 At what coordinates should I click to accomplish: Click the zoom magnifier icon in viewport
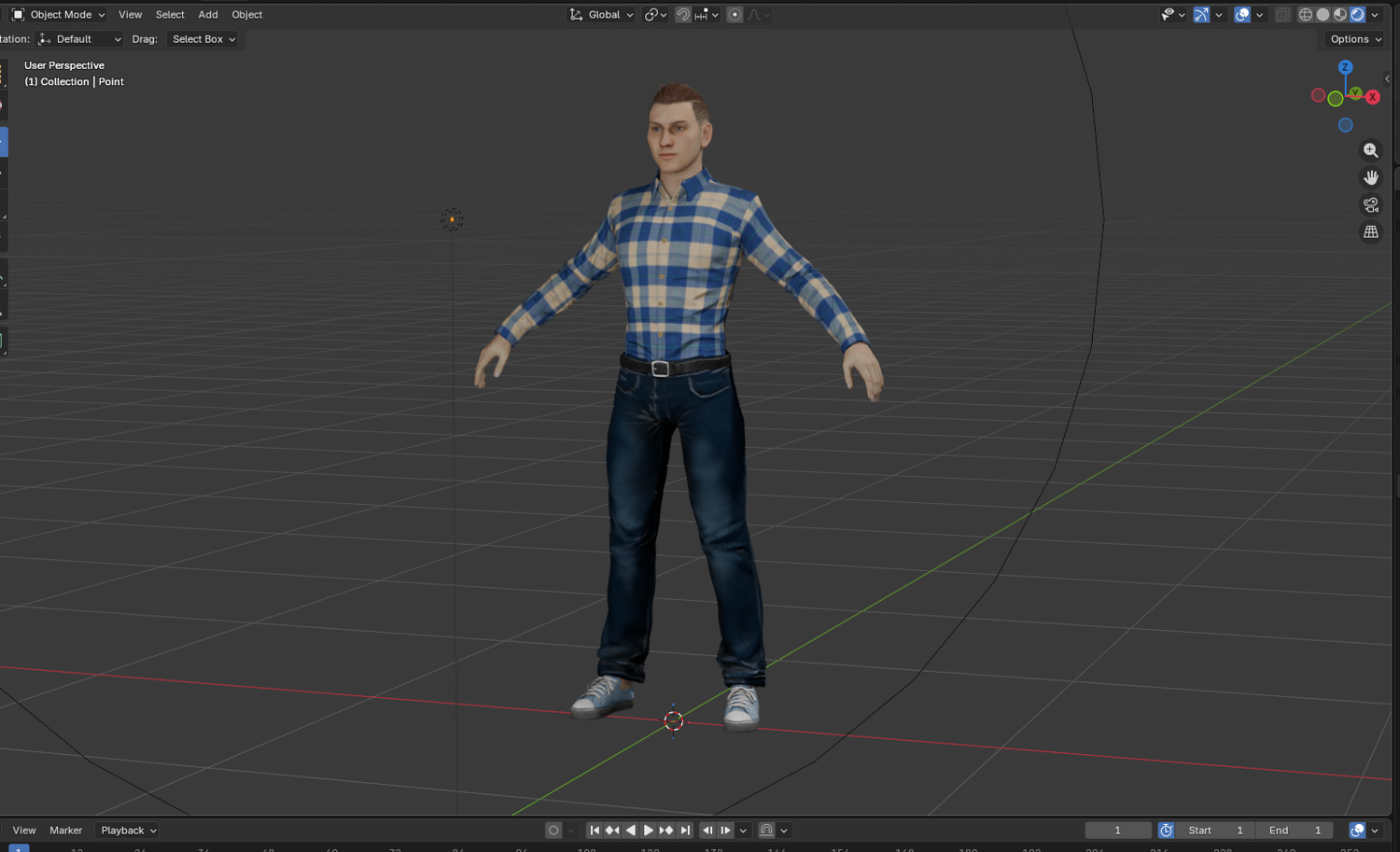[x=1370, y=150]
